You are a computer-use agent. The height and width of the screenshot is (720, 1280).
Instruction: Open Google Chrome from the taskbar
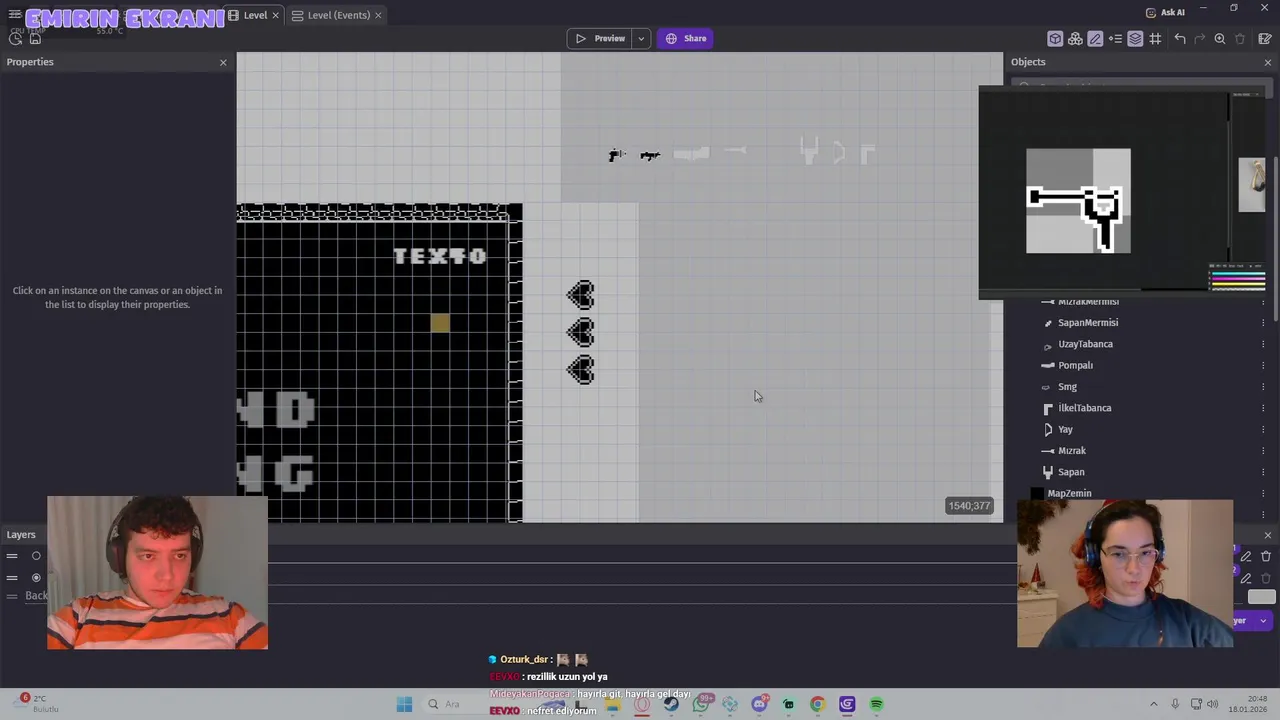(x=817, y=704)
